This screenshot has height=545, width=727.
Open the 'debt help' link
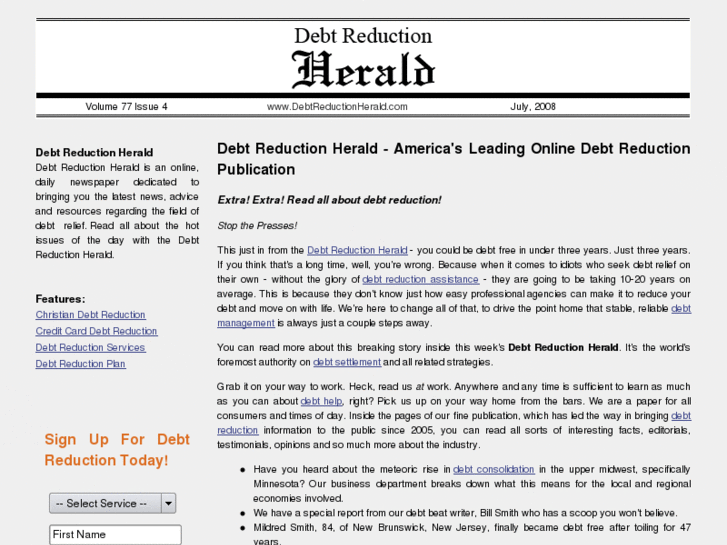(321, 401)
